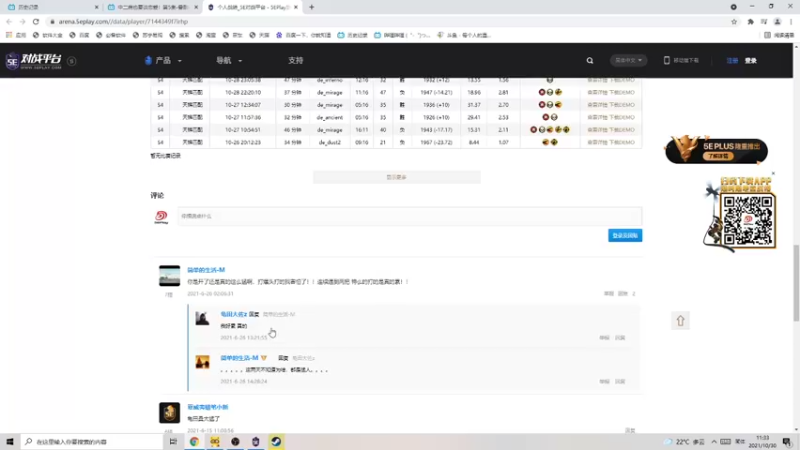Click de_mirage in the 10-28 22:20:10 row
This screenshot has width=800, height=450.
[329, 92]
